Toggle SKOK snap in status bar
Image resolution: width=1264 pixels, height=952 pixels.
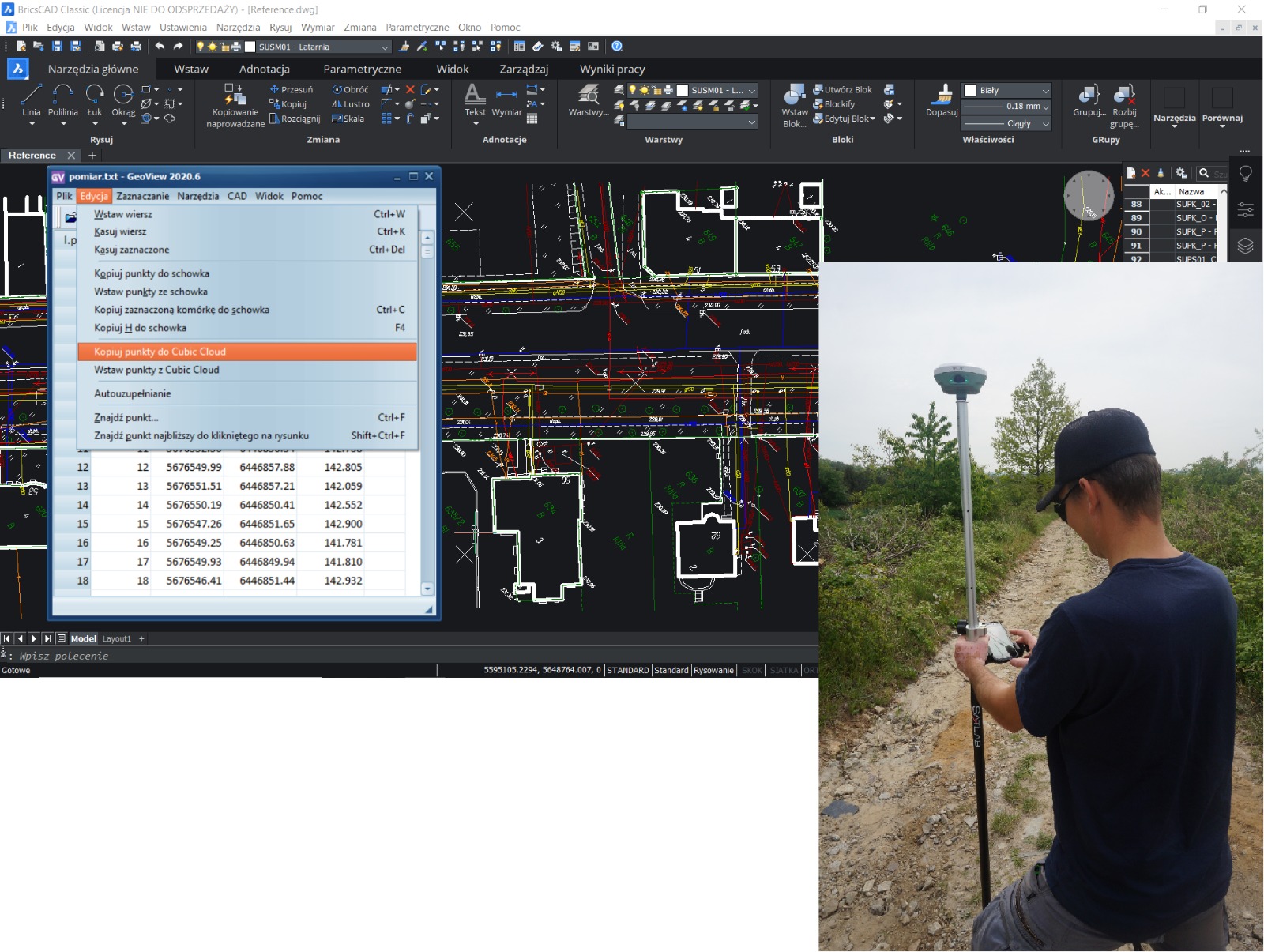(x=752, y=670)
